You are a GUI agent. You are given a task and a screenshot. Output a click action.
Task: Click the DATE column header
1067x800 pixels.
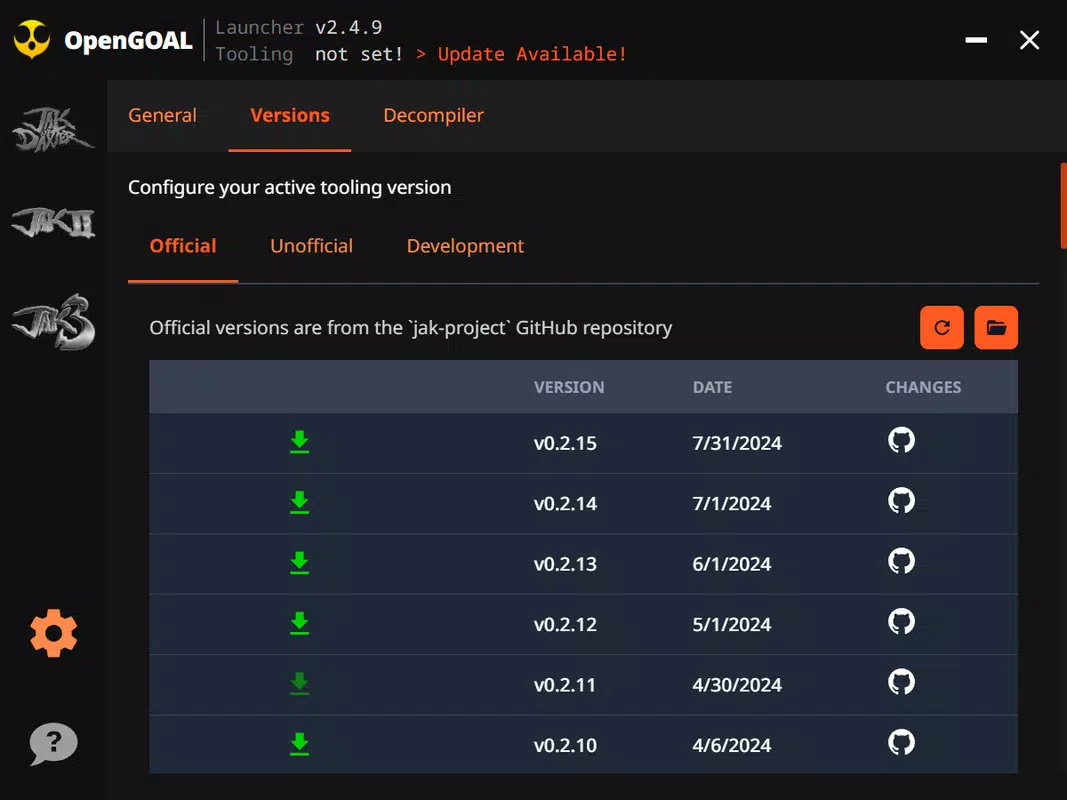pos(712,387)
